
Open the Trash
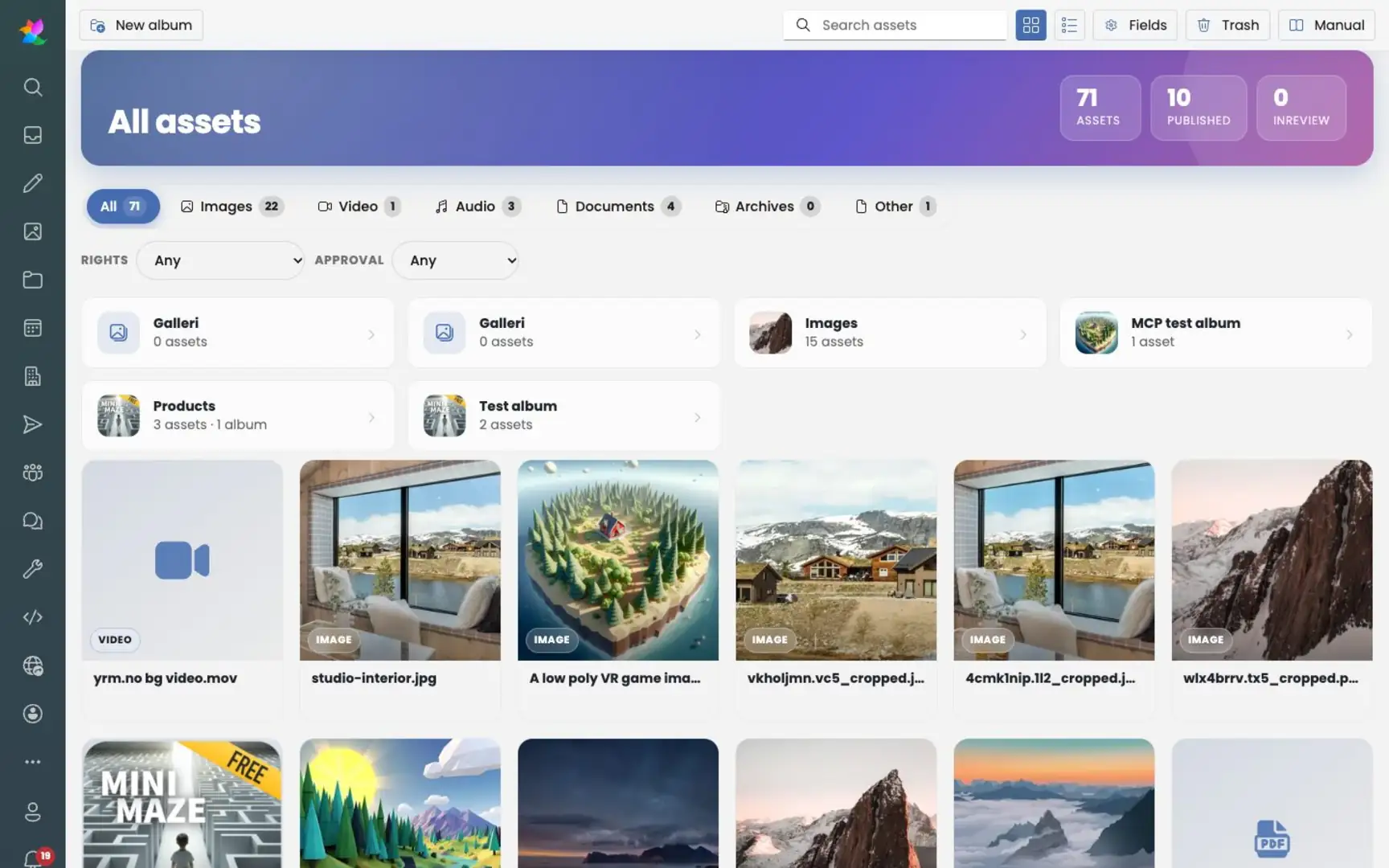tap(1227, 25)
